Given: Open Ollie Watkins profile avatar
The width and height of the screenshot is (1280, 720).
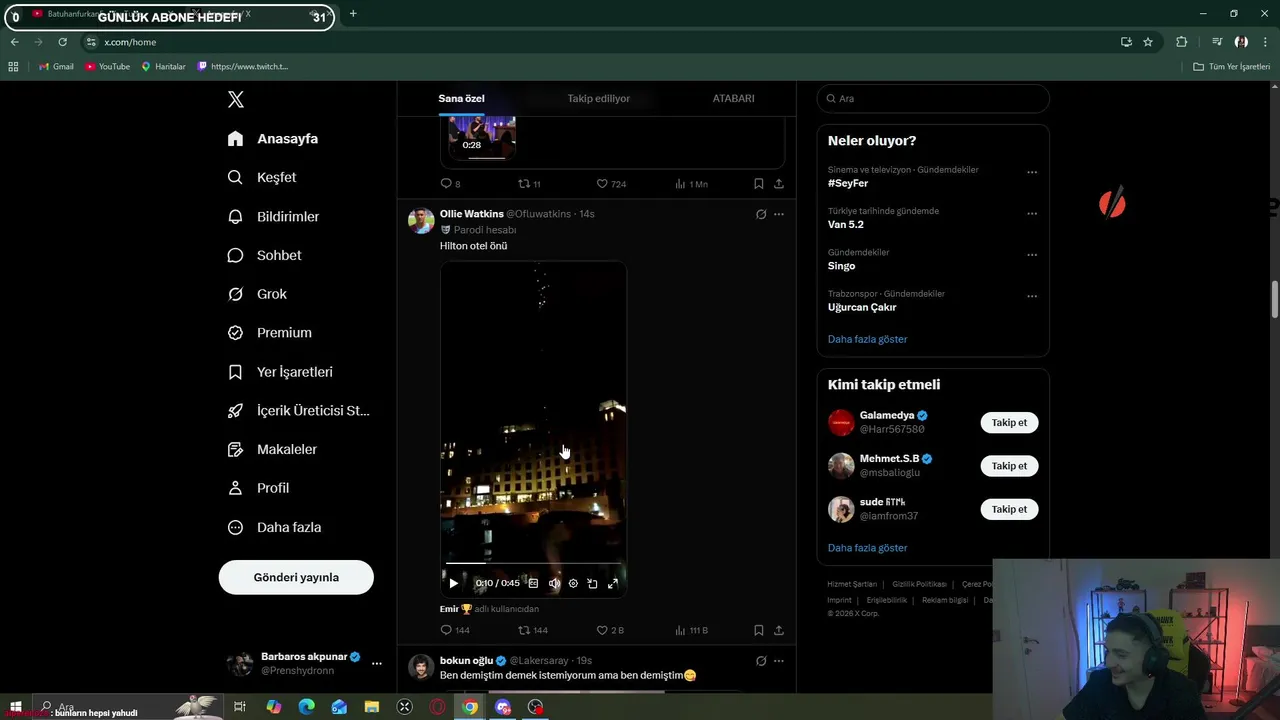Looking at the screenshot, I should pos(421,220).
